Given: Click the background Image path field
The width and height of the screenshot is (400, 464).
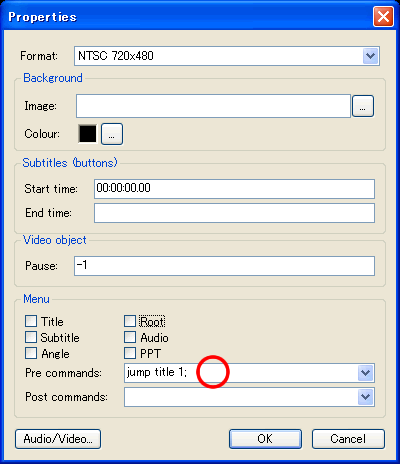Looking at the screenshot, I should (x=213, y=106).
